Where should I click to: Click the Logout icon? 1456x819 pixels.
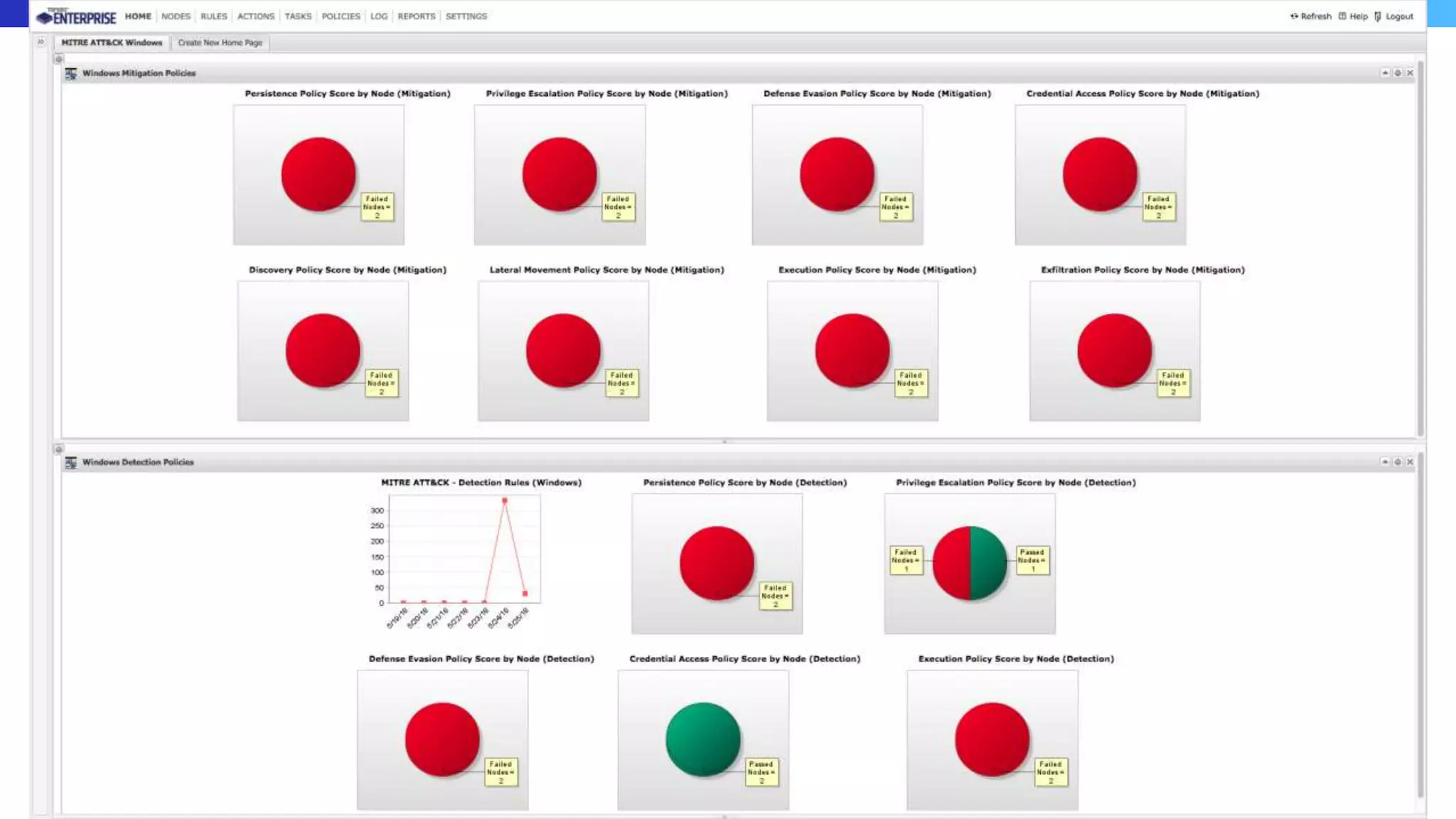click(1378, 16)
